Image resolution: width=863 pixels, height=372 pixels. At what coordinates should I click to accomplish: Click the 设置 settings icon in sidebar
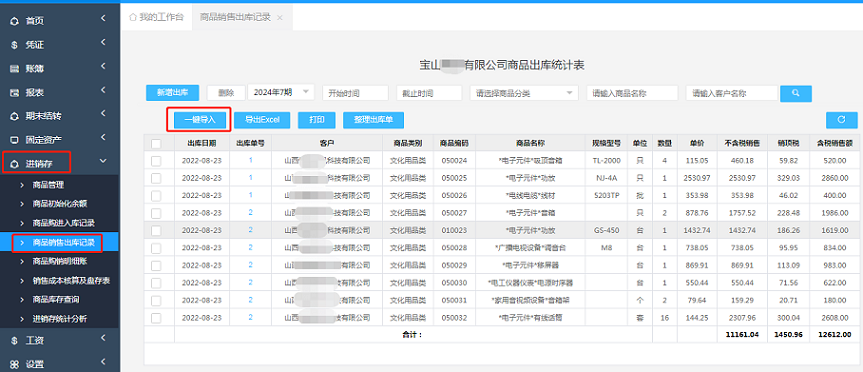click(15, 364)
